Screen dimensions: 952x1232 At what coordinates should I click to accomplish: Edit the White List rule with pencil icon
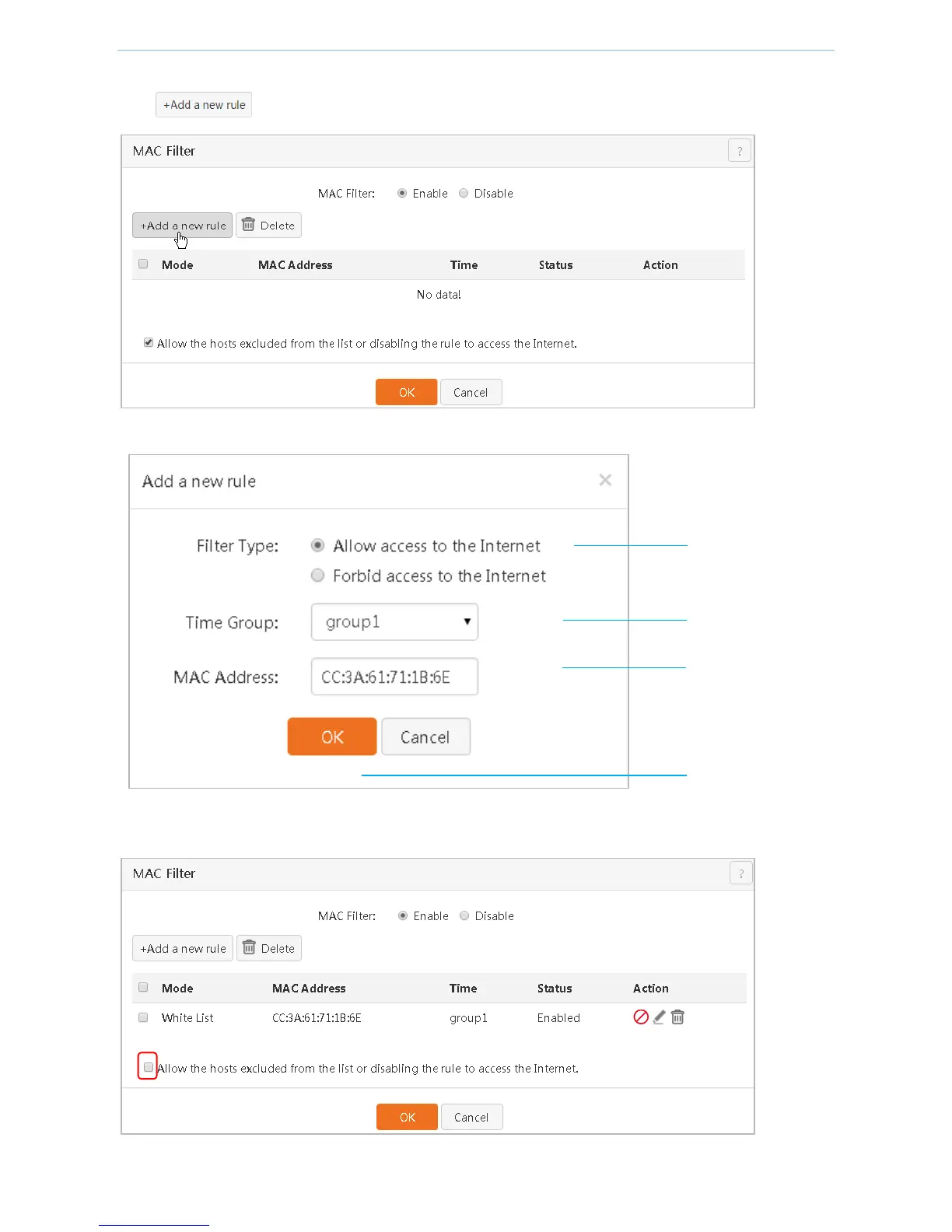660,1017
